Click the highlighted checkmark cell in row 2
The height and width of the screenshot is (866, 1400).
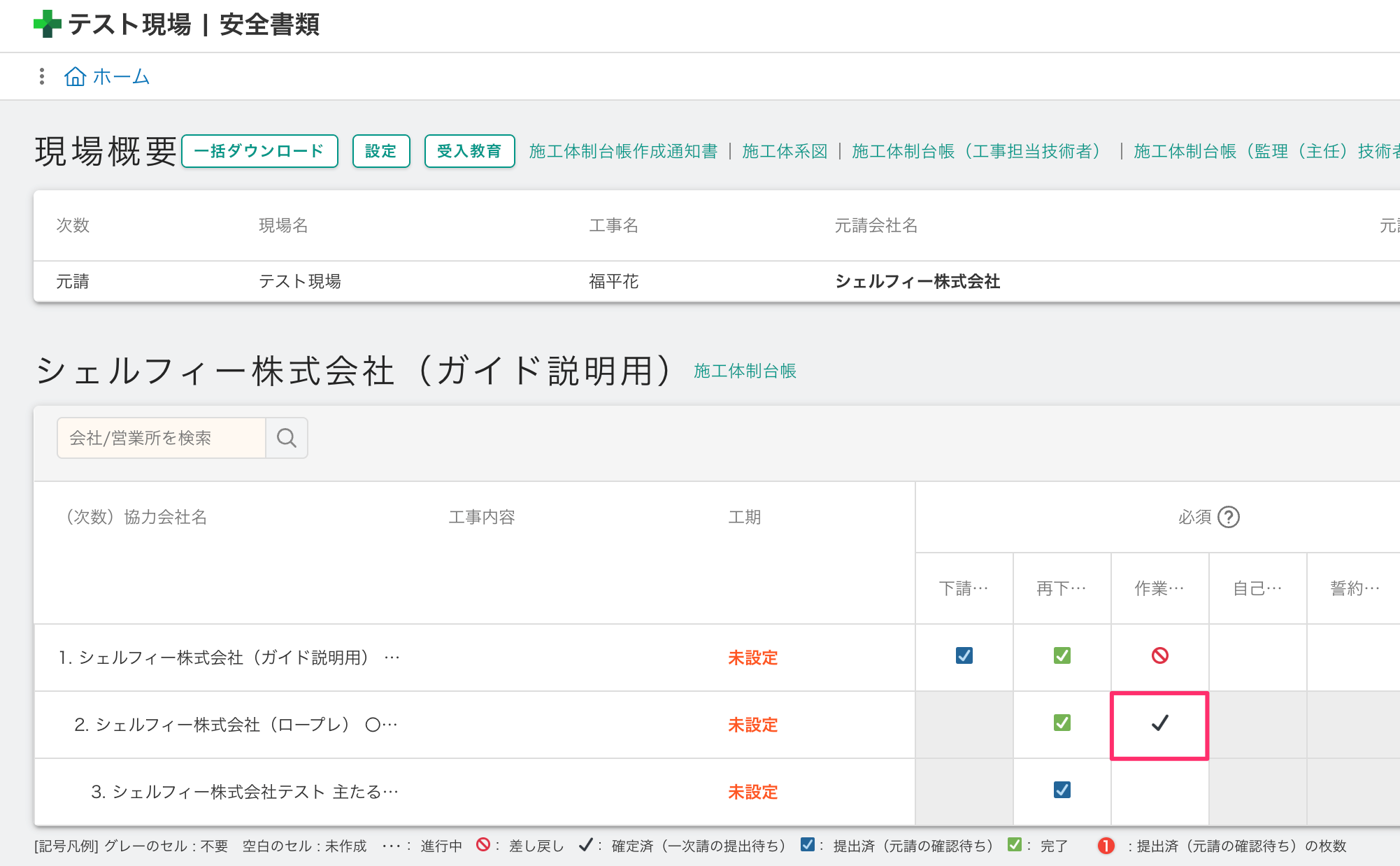1159,723
